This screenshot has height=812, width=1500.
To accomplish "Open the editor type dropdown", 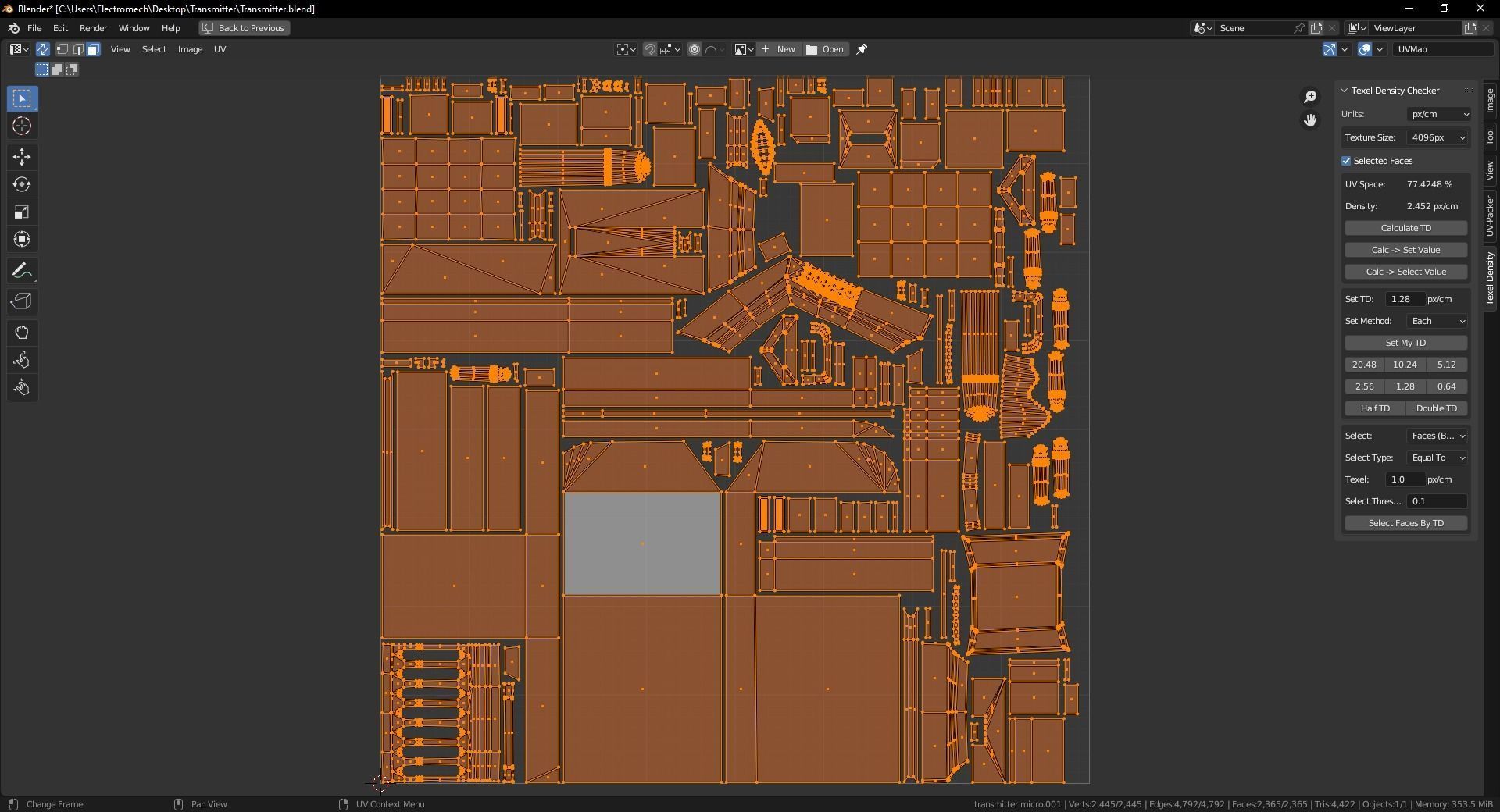I will [x=19, y=49].
